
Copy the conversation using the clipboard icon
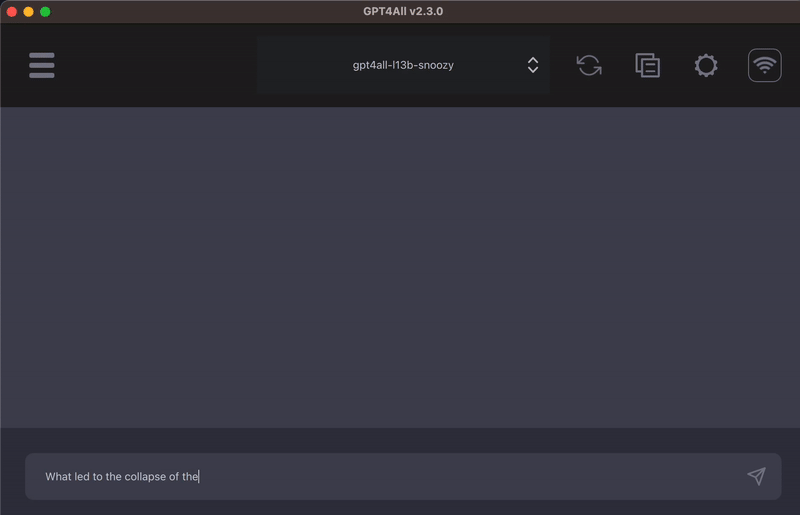coord(647,65)
